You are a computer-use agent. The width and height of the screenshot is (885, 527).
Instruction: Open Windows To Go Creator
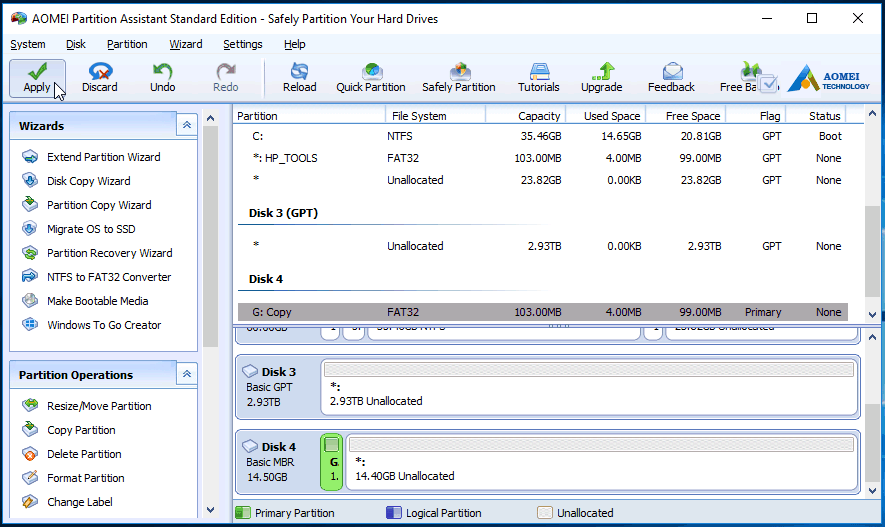[104, 325]
